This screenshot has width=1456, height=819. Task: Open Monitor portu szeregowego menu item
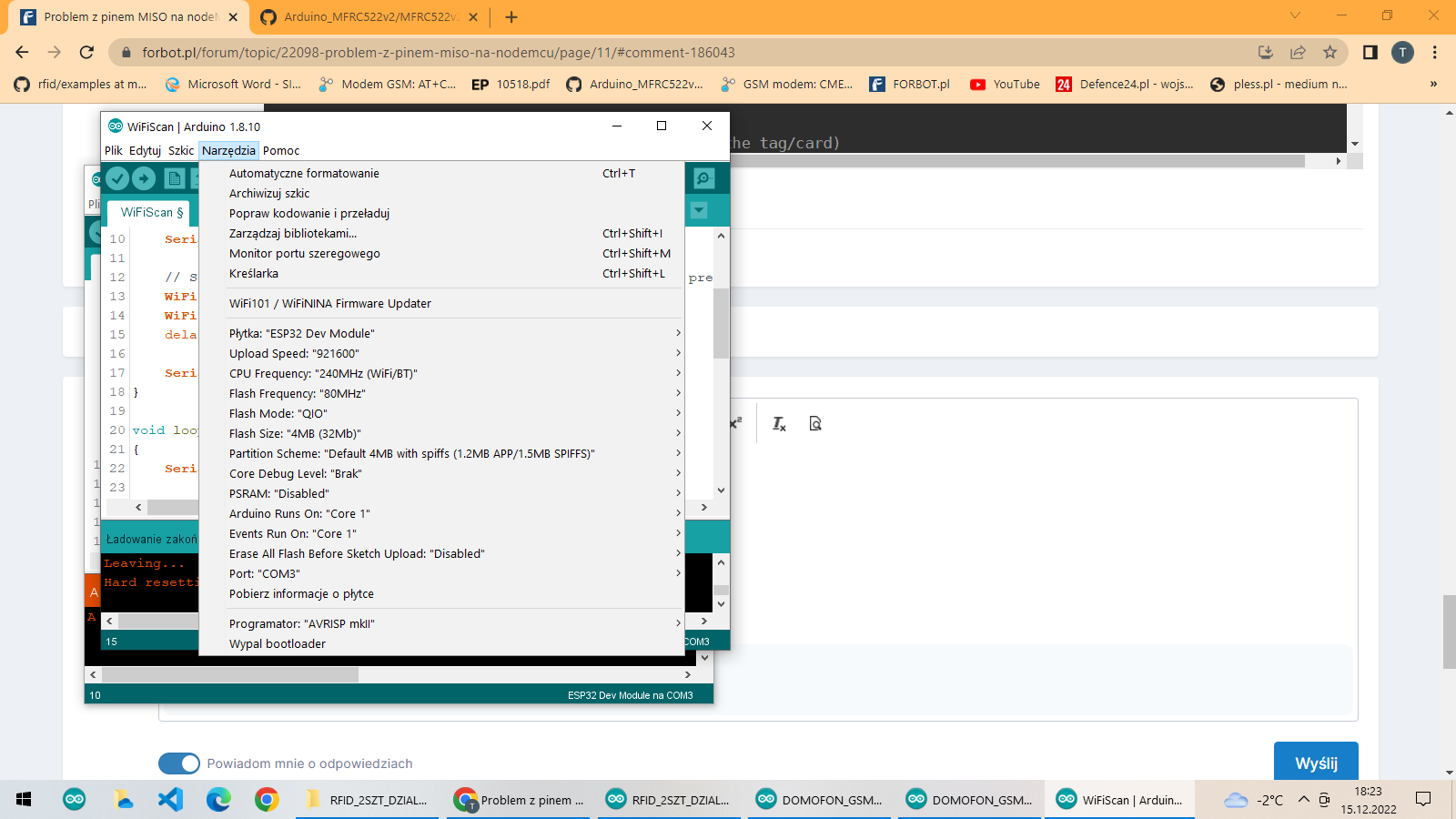click(x=441, y=253)
